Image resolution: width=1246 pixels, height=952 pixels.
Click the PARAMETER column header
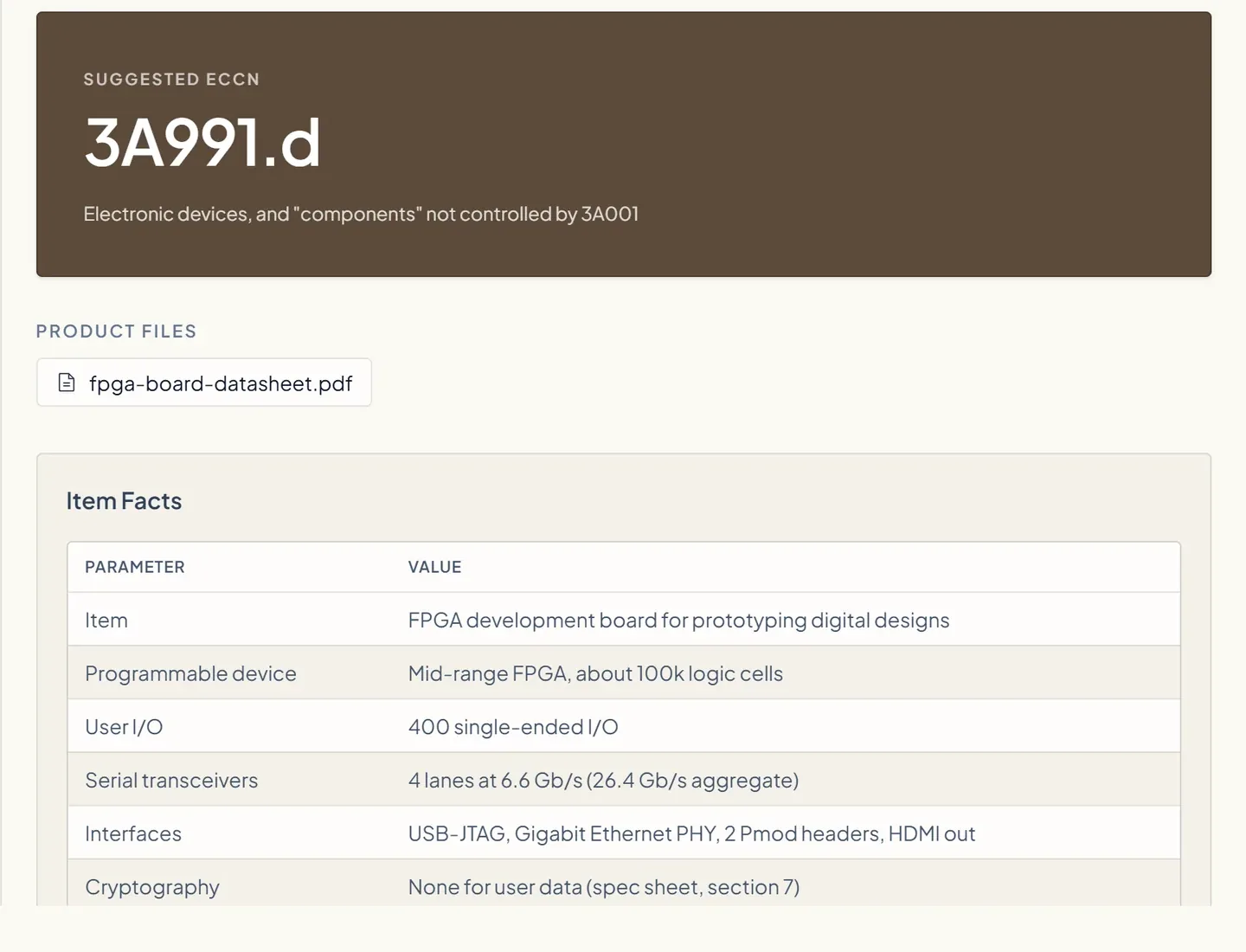tap(135, 567)
